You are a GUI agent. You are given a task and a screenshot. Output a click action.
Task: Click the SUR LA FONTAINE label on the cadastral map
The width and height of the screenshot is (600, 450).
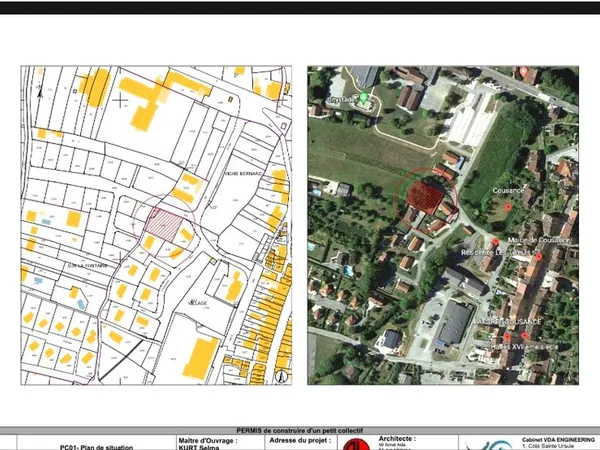(x=87, y=266)
